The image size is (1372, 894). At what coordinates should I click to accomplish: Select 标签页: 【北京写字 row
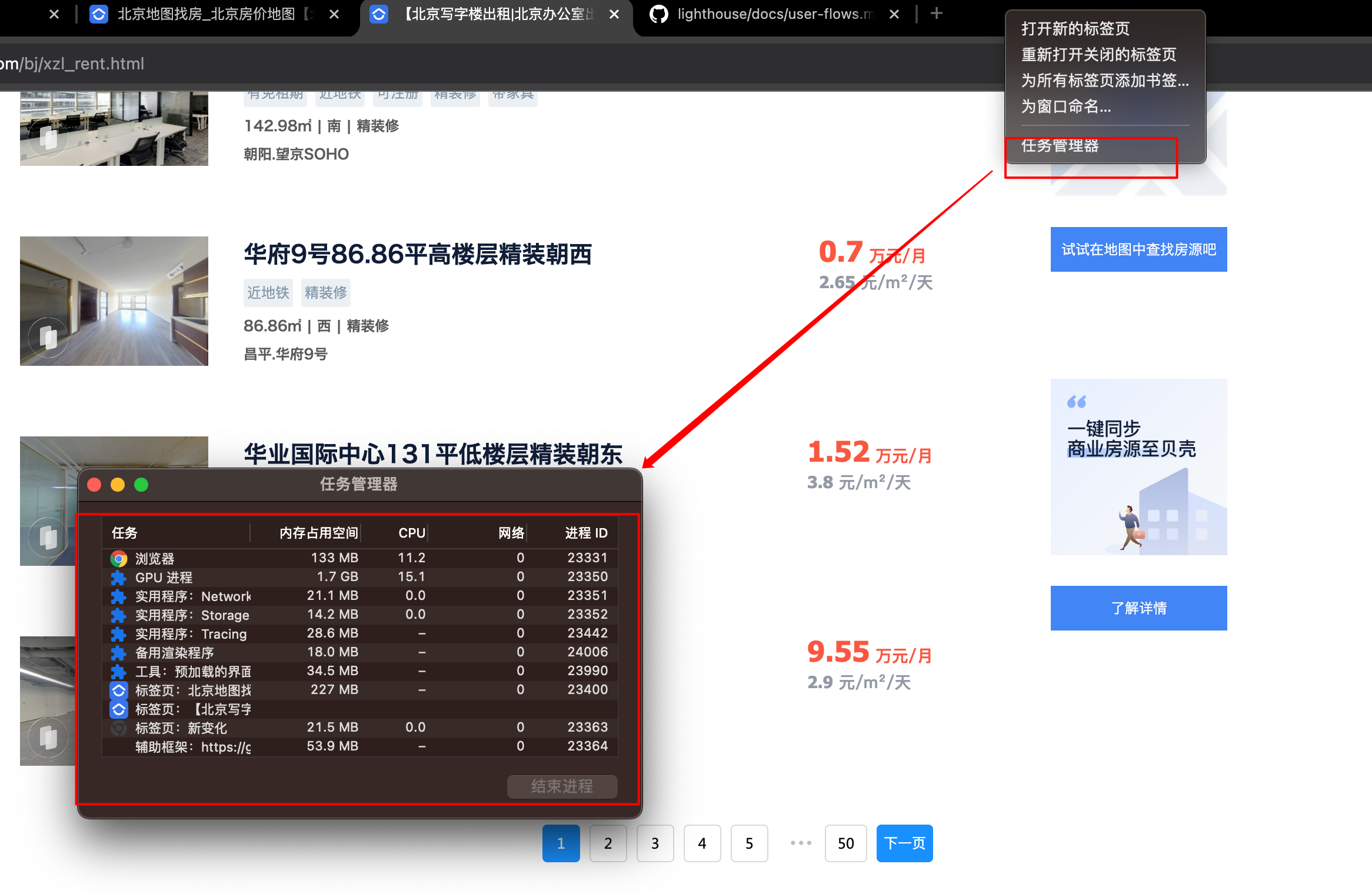[360, 709]
